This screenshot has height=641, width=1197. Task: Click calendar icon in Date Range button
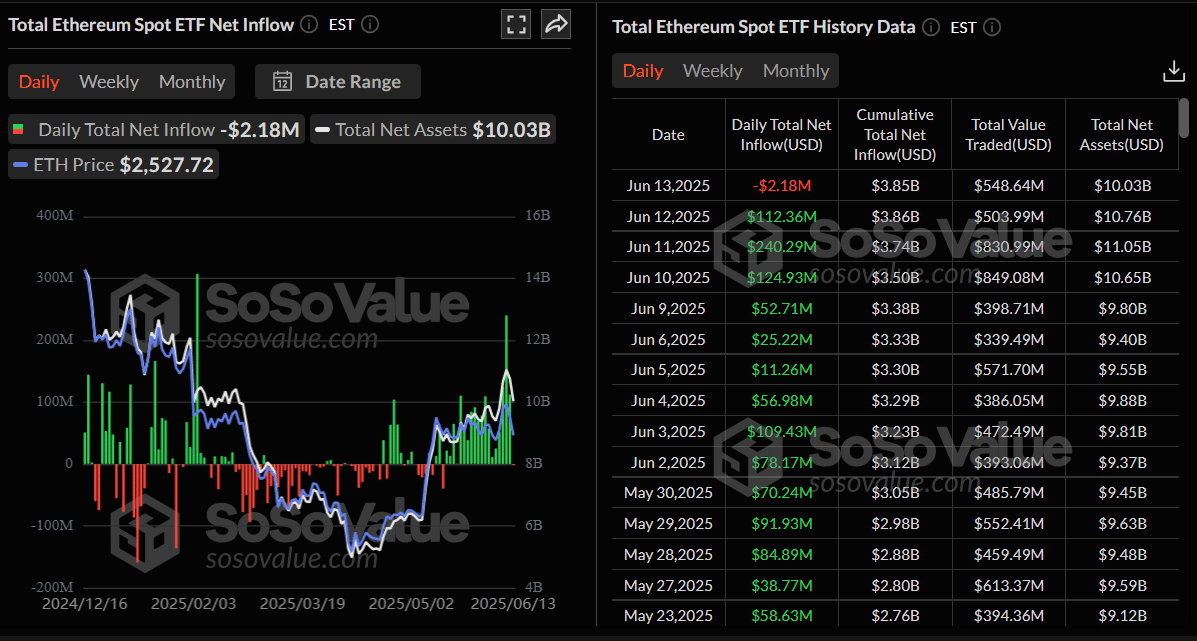tap(282, 82)
